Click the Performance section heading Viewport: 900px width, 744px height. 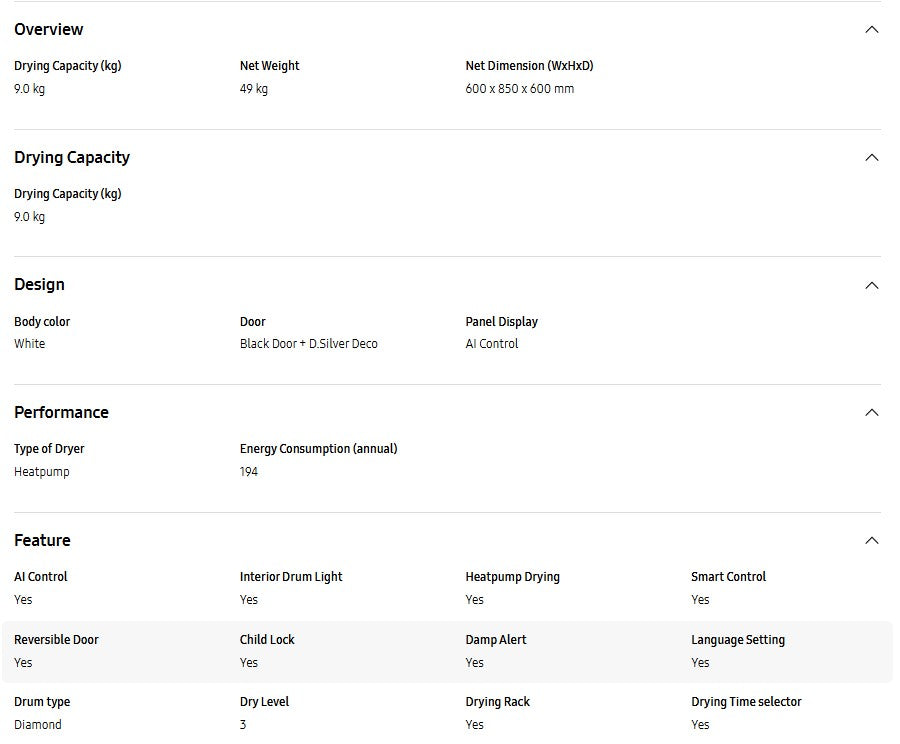point(61,413)
